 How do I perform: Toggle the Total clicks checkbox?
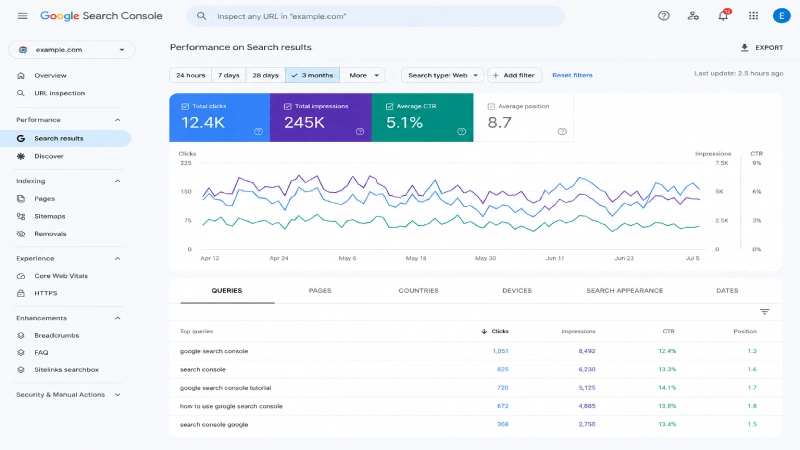click(185, 107)
